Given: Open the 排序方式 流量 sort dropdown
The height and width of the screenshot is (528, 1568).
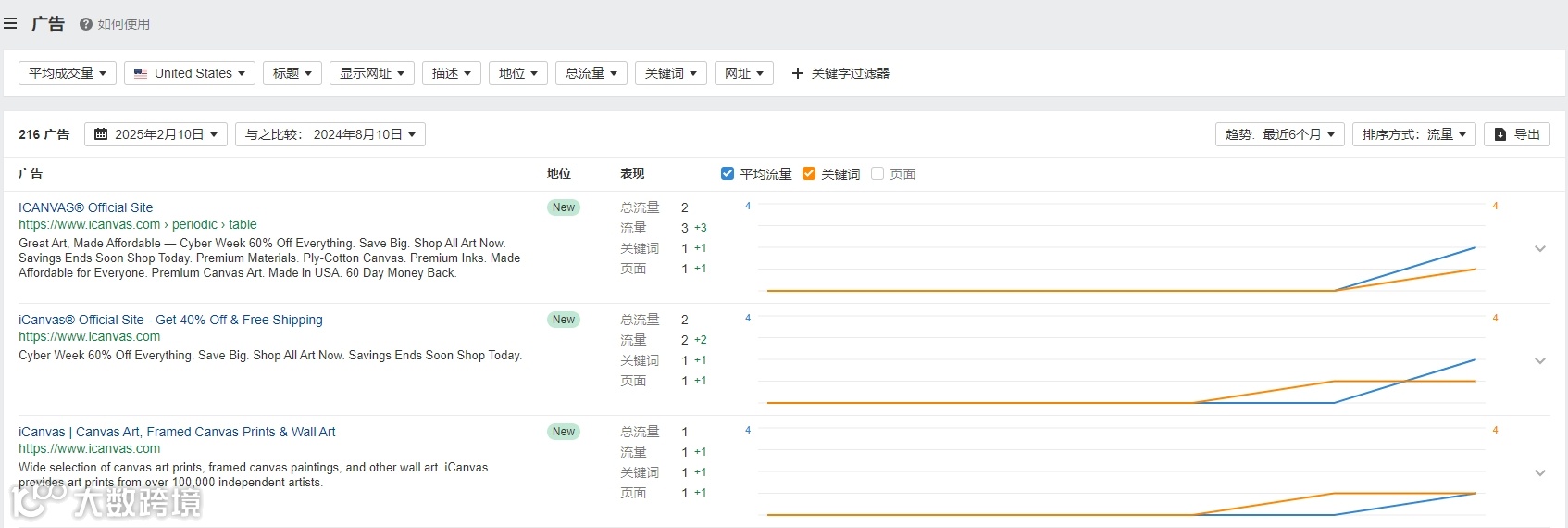Looking at the screenshot, I should click(x=1413, y=134).
